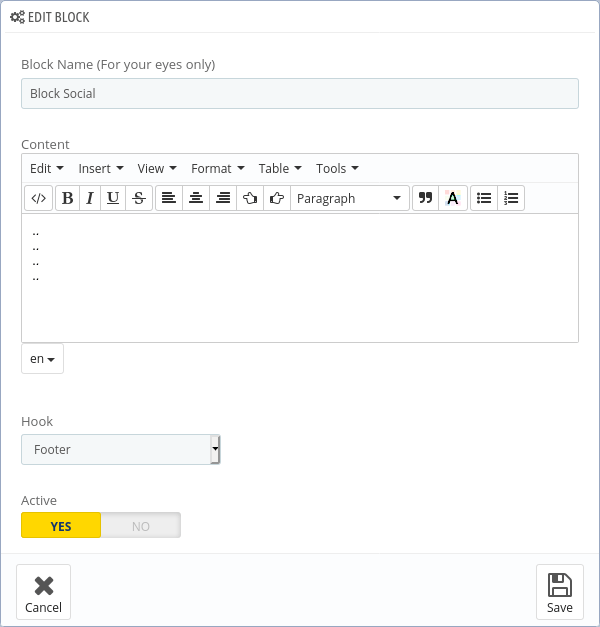The height and width of the screenshot is (627, 600).
Task: Click into the Block Name field
Action: [x=300, y=94]
